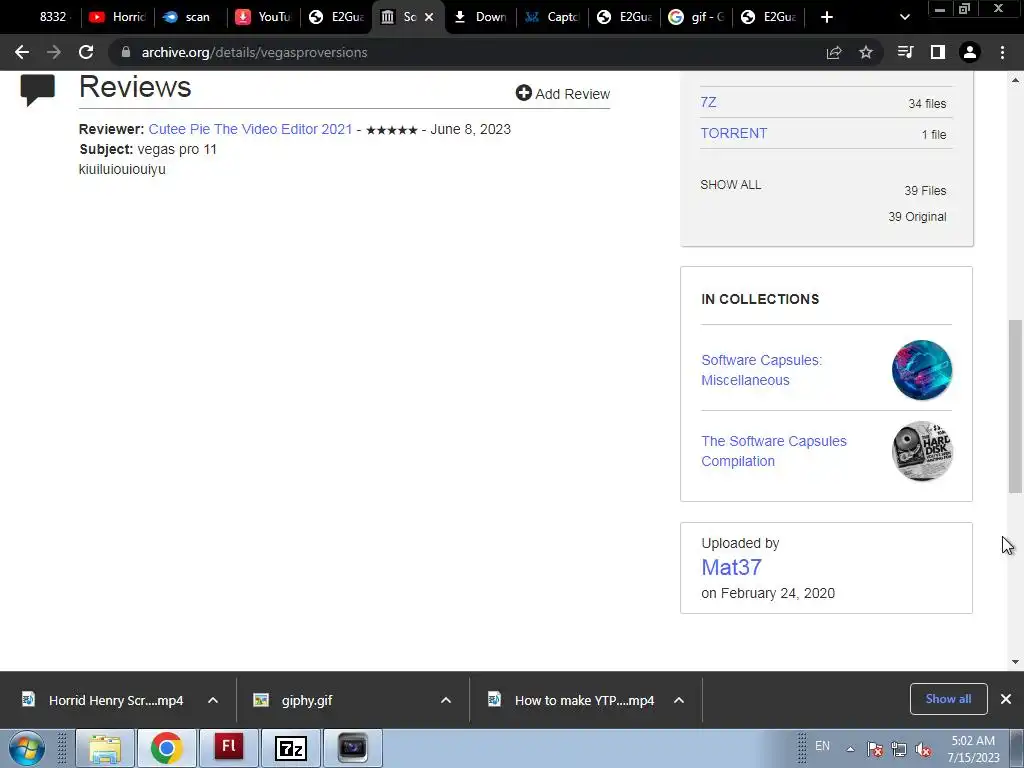
Task: Close the active archive.org tab
Action: tap(429, 17)
